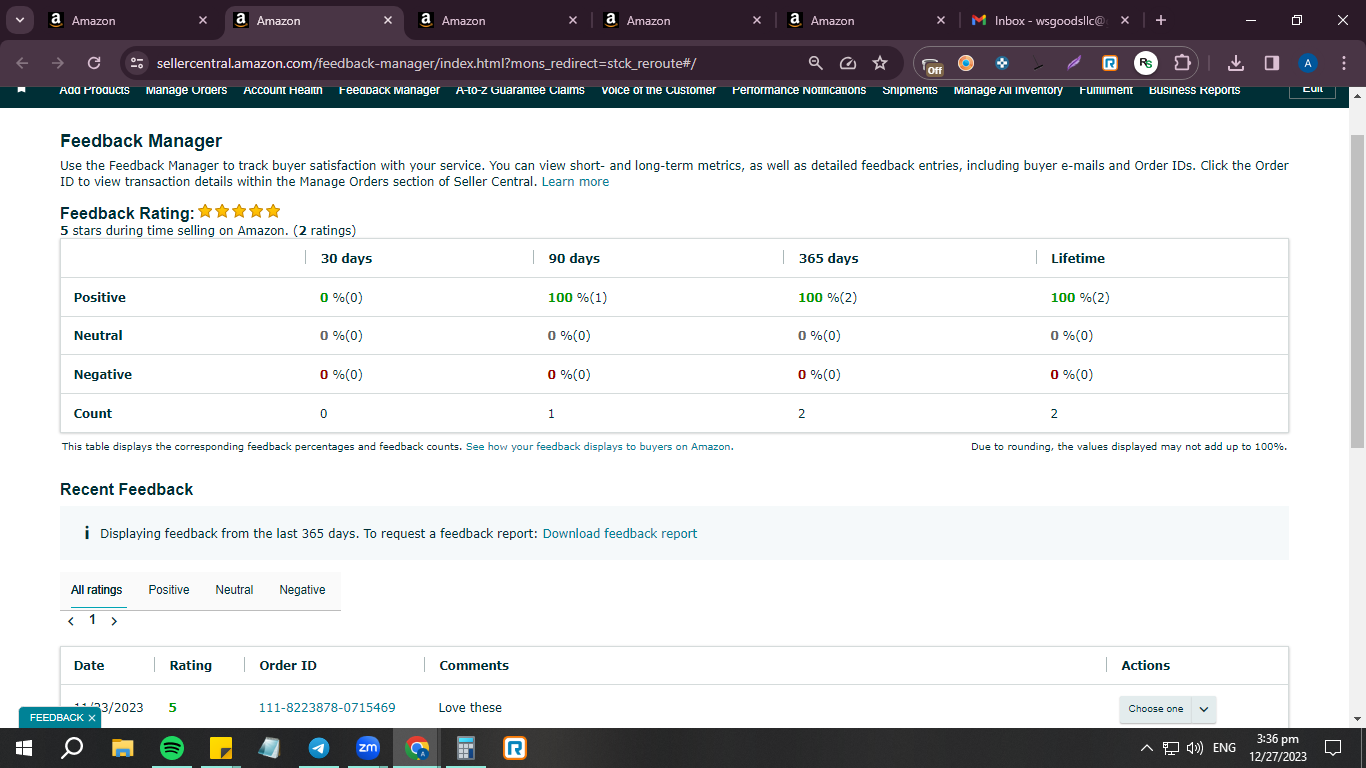Open 'See how your feedback displays' link
The height and width of the screenshot is (768, 1366).
pyautogui.click(x=599, y=447)
